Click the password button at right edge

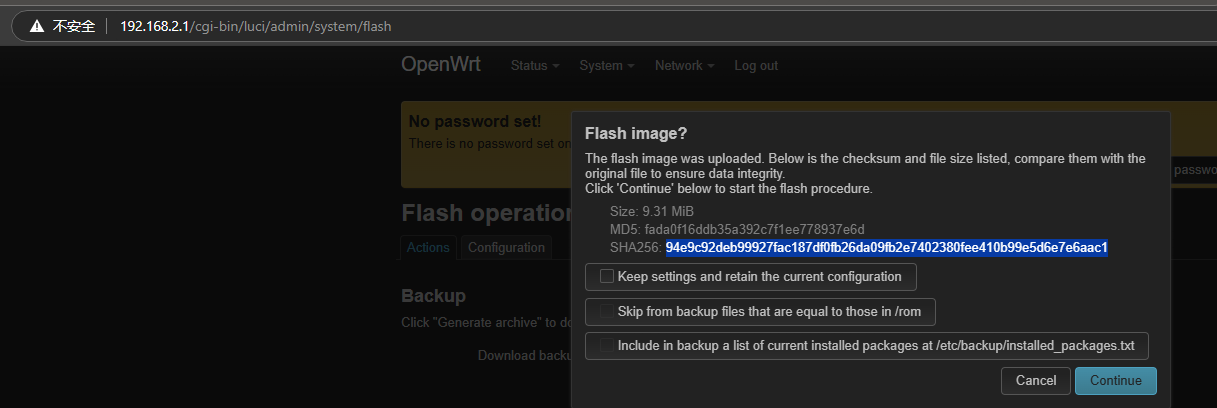pos(1193,170)
